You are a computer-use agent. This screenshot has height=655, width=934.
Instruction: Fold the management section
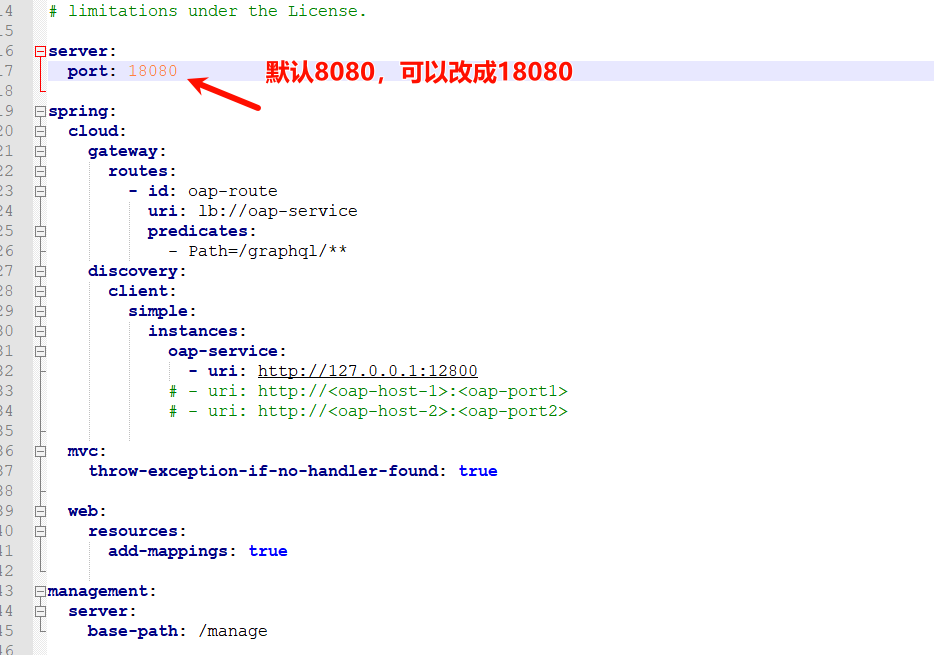40,591
